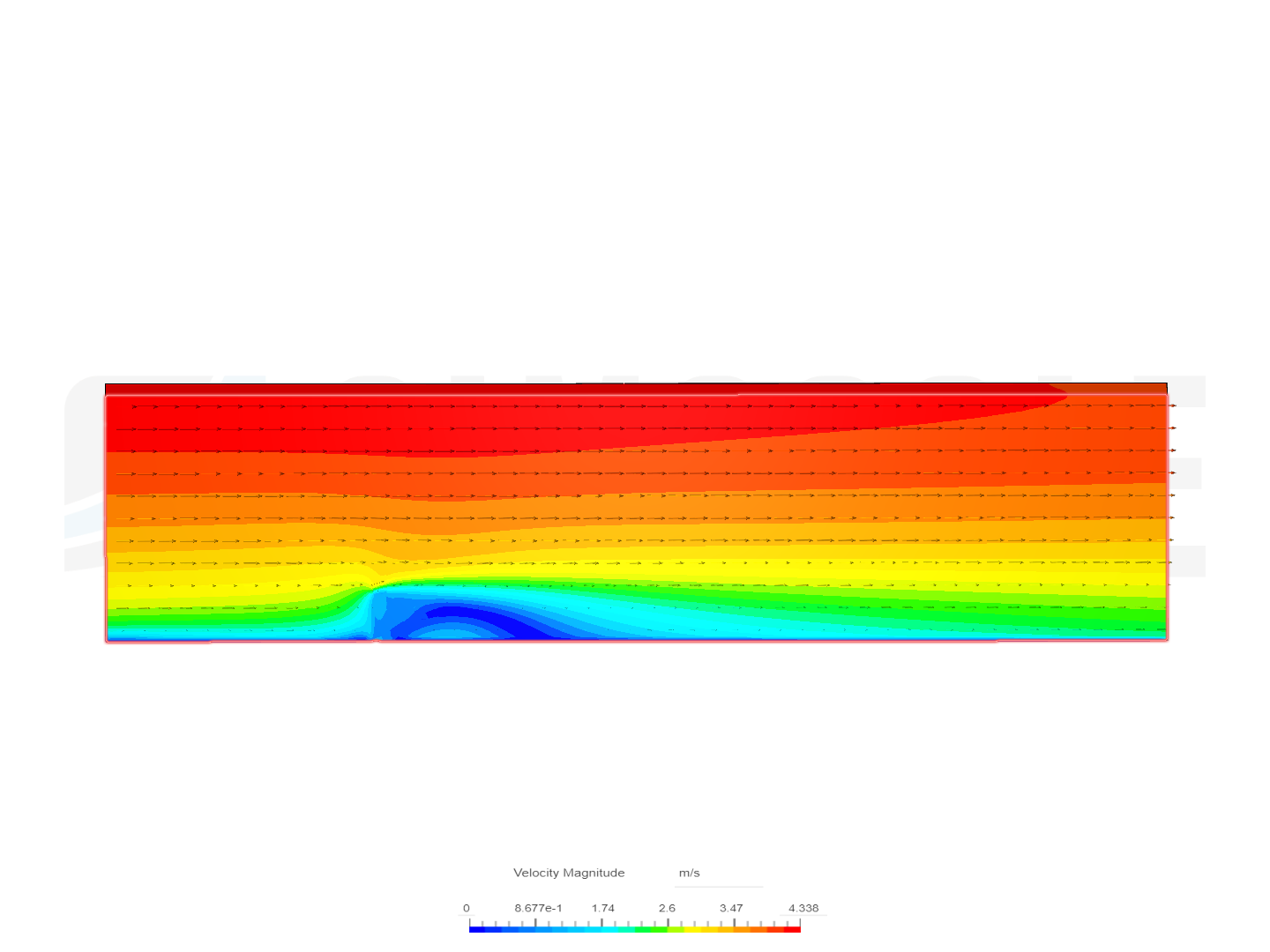Click the 8.677e-1 legend tick label
Image resolution: width=1270 pixels, height=952 pixels.
(x=538, y=909)
